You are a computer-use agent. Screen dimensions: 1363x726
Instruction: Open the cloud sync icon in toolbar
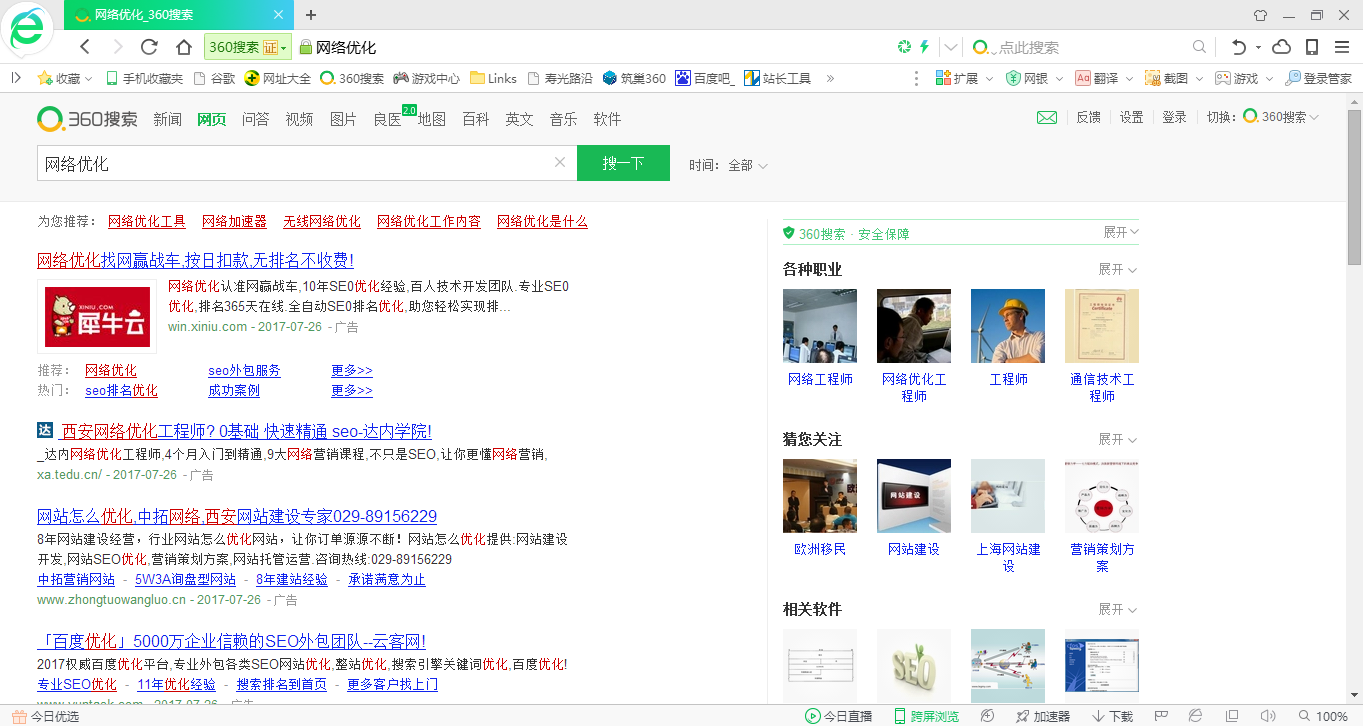[1282, 47]
